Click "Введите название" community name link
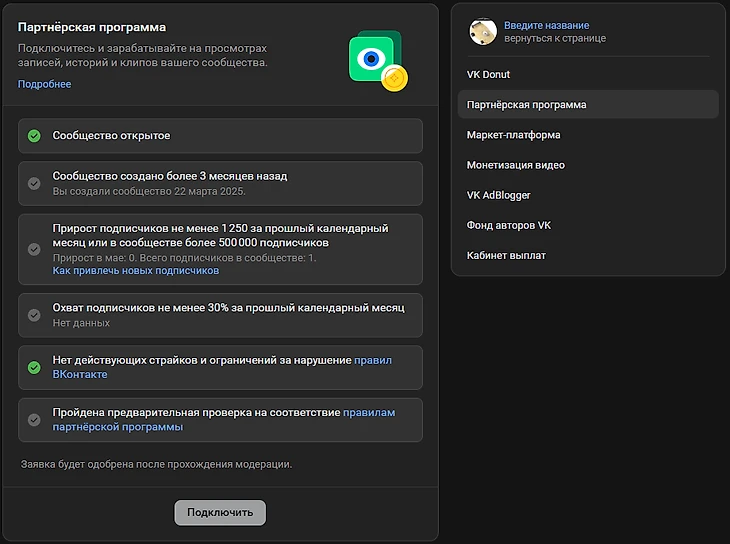 tap(546, 25)
